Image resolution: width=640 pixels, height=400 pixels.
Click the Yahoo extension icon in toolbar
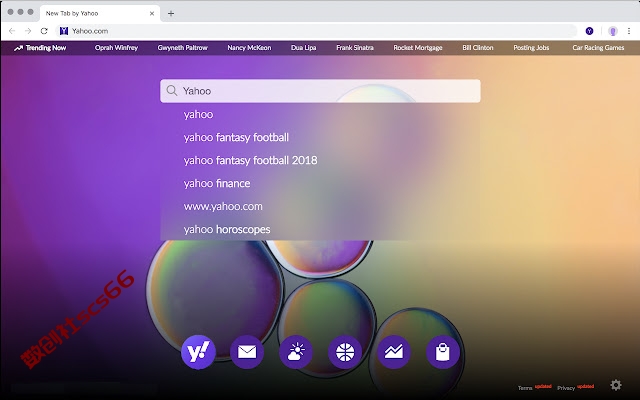(589, 31)
